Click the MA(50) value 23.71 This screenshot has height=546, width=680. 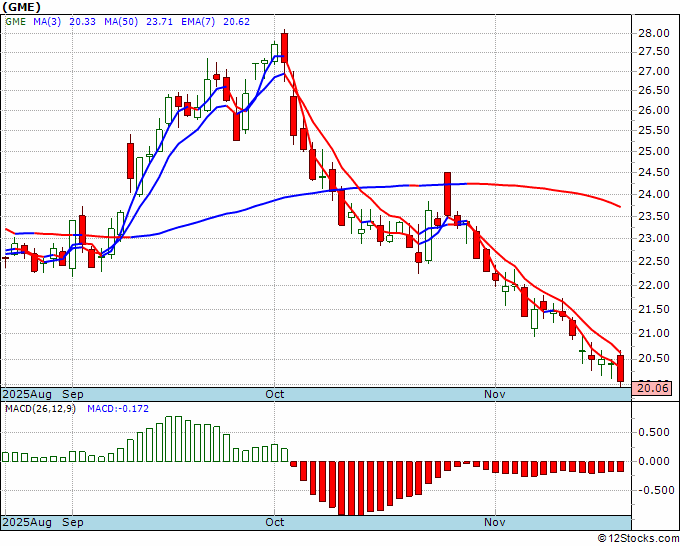click(x=159, y=21)
